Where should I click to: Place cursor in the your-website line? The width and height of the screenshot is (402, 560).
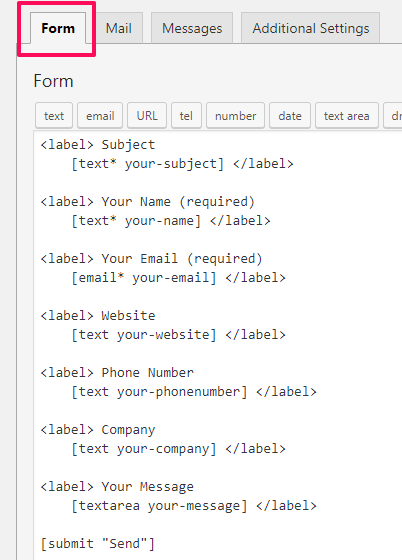[x=178, y=335]
